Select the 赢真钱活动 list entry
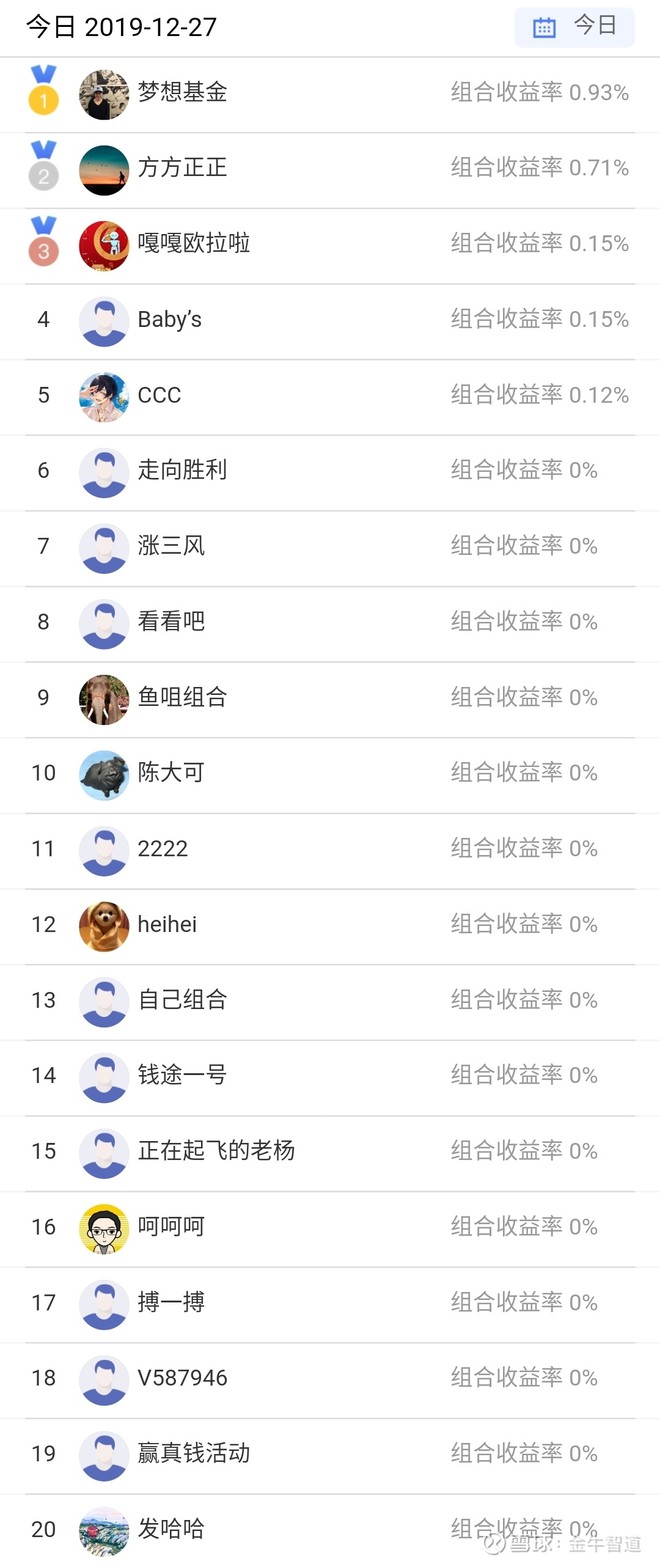The image size is (660, 1564). (x=194, y=1453)
